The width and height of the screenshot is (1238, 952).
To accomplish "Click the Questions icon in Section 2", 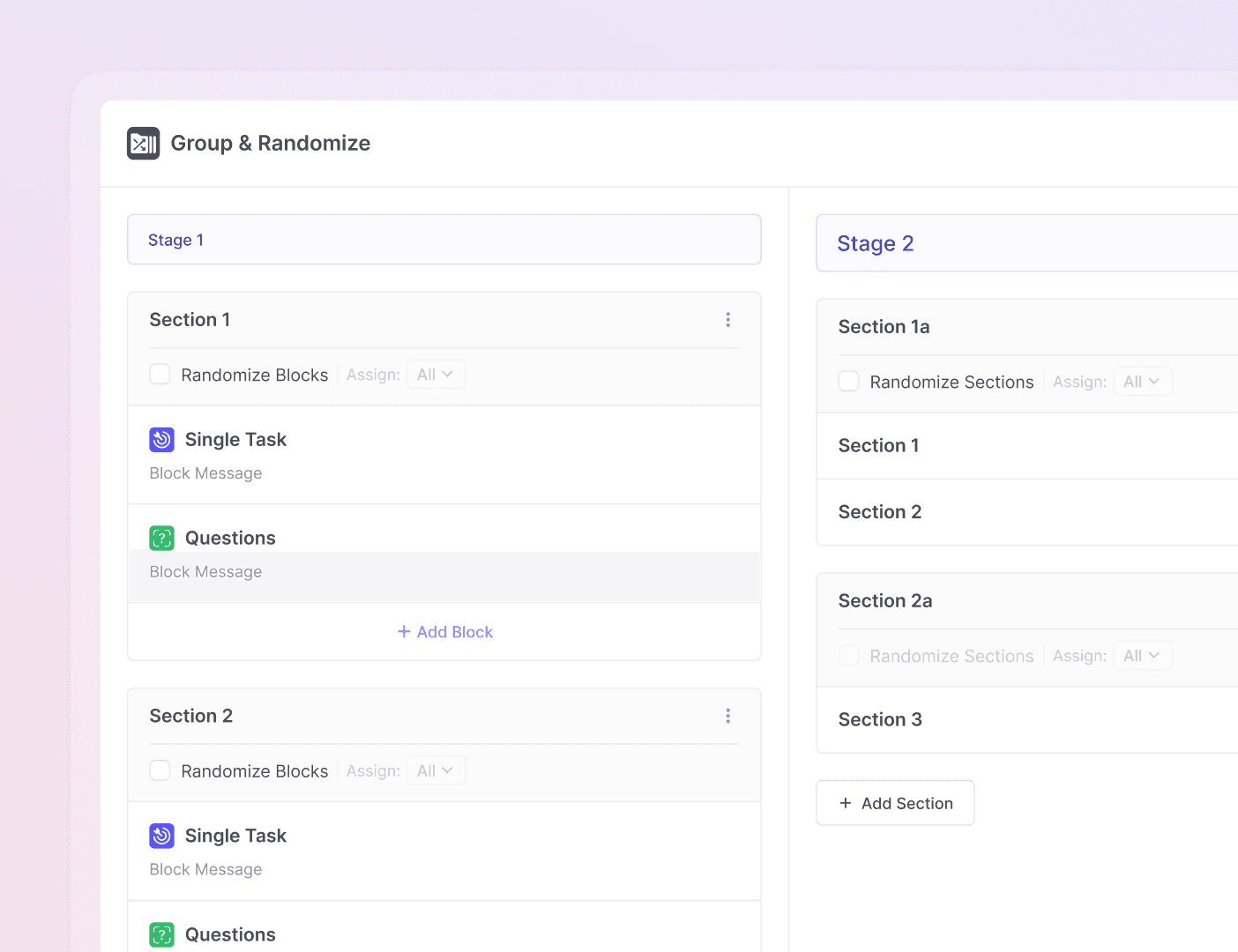I will (x=161, y=934).
